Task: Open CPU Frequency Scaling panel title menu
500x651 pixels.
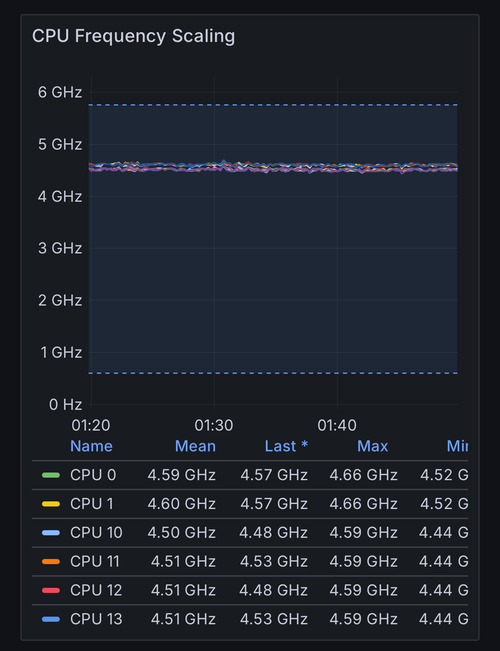Action: 133,36
